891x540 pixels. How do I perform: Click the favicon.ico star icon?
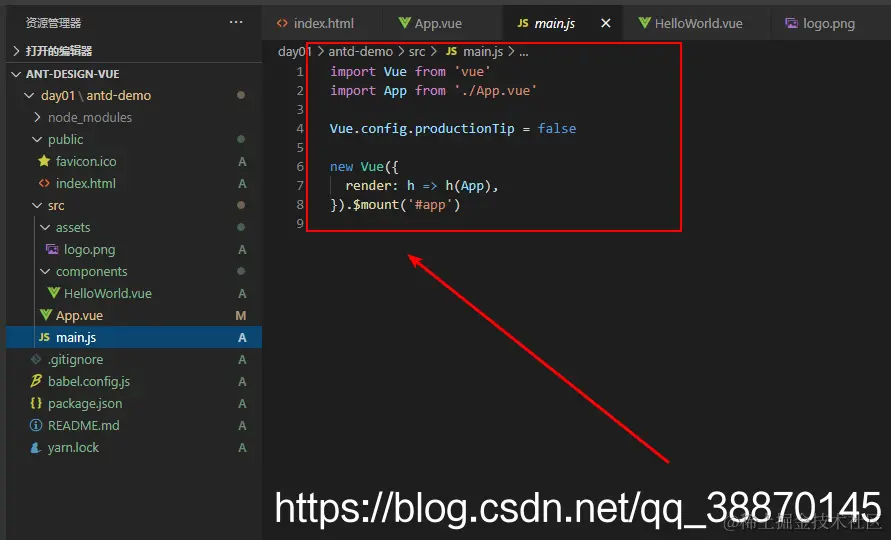[x=44, y=161]
